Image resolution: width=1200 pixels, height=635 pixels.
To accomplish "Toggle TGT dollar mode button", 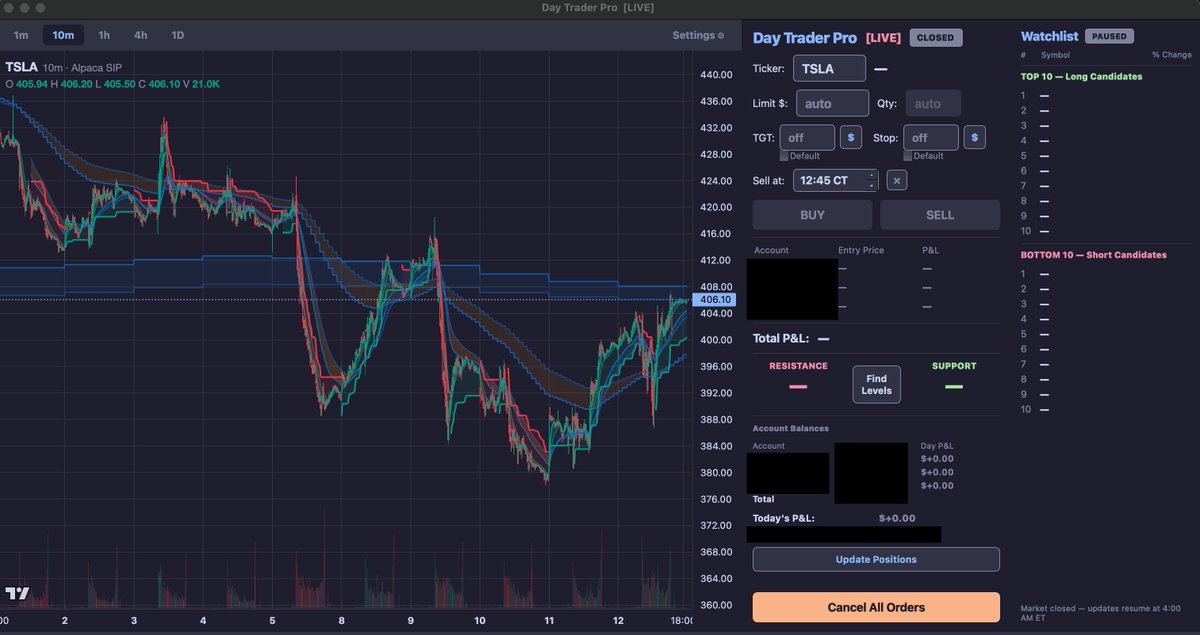I will (x=851, y=138).
